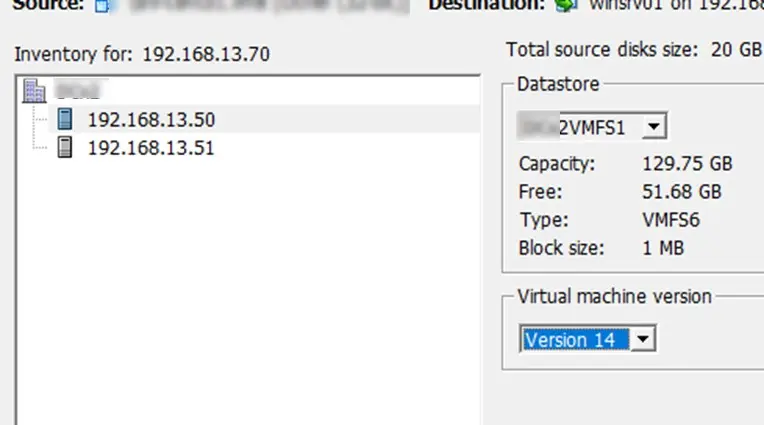Open the Datastore dropdown arrow
The width and height of the screenshot is (764, 425).
pos(654,127)
